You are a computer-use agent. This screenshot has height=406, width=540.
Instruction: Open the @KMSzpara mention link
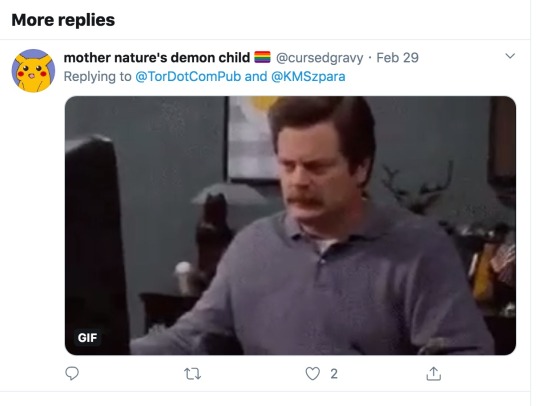308,76
